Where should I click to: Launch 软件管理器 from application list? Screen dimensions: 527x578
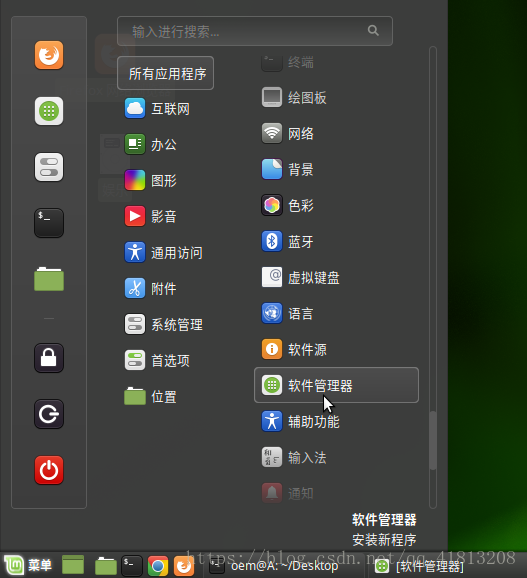336,385
